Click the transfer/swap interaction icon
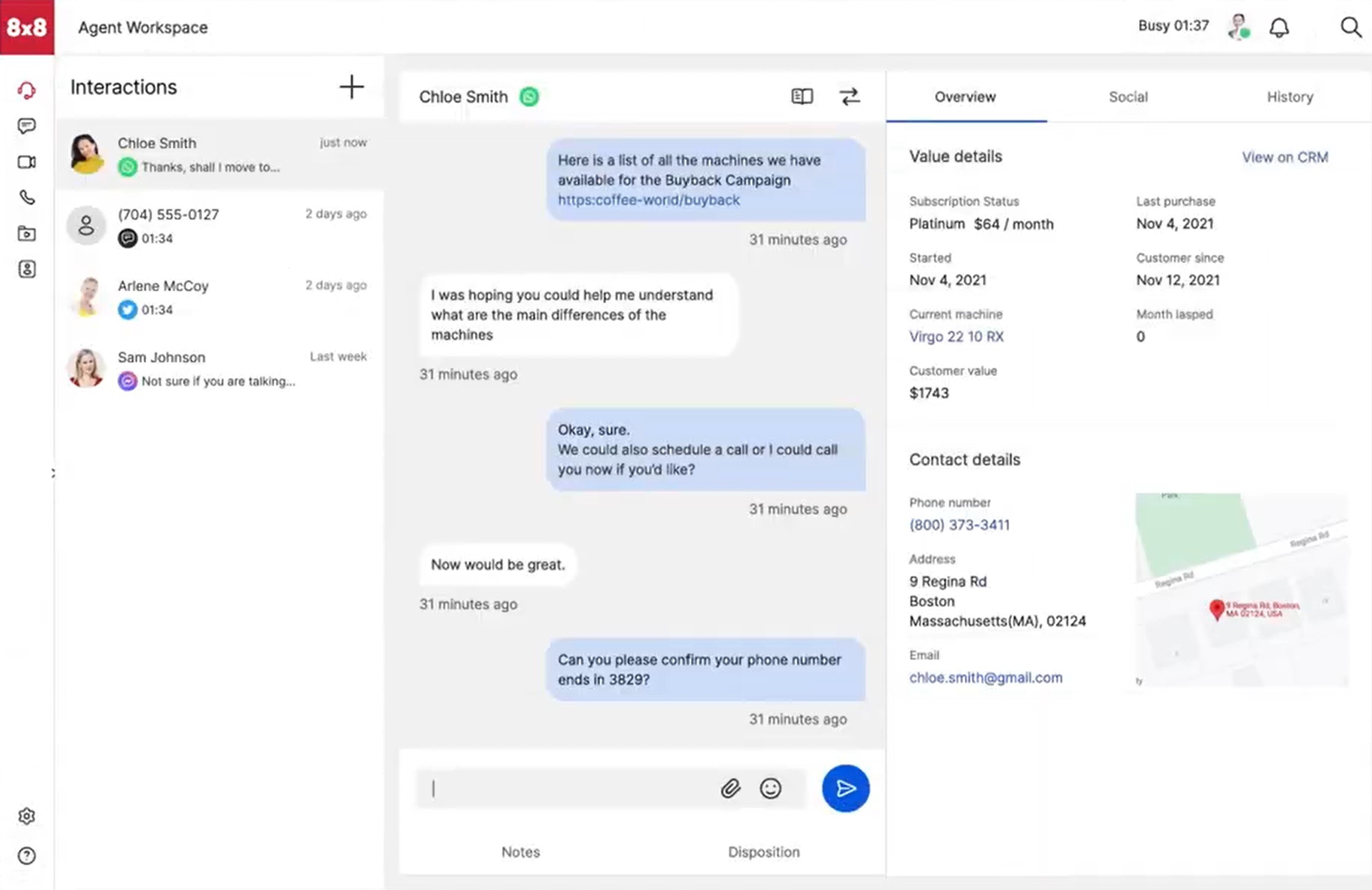Screen dimensions: 1372x890 [849, 96]
